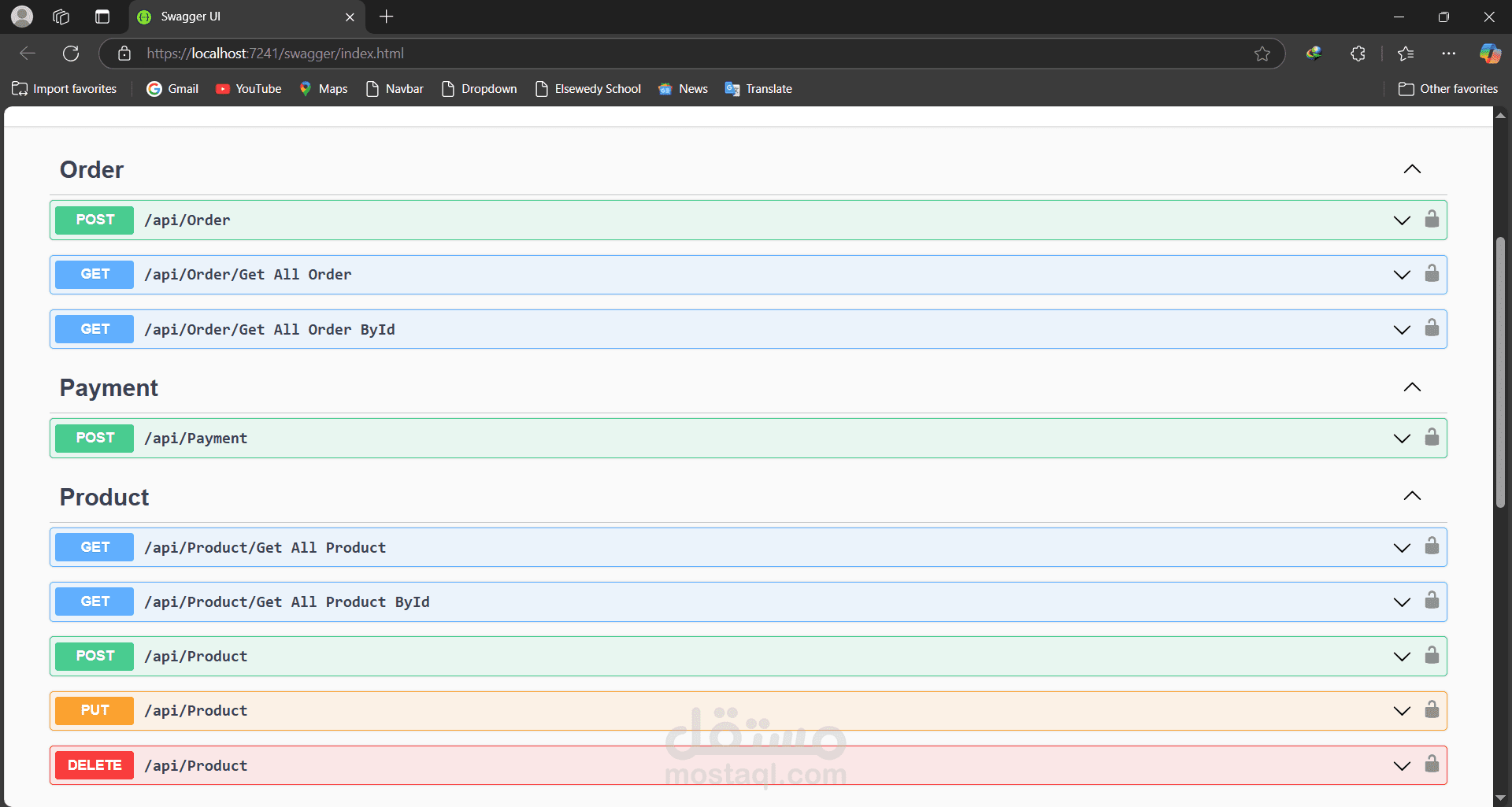Expand POST /api/Payment chevron arrow
This screenshot has height=807, width=1512.
1402,439
